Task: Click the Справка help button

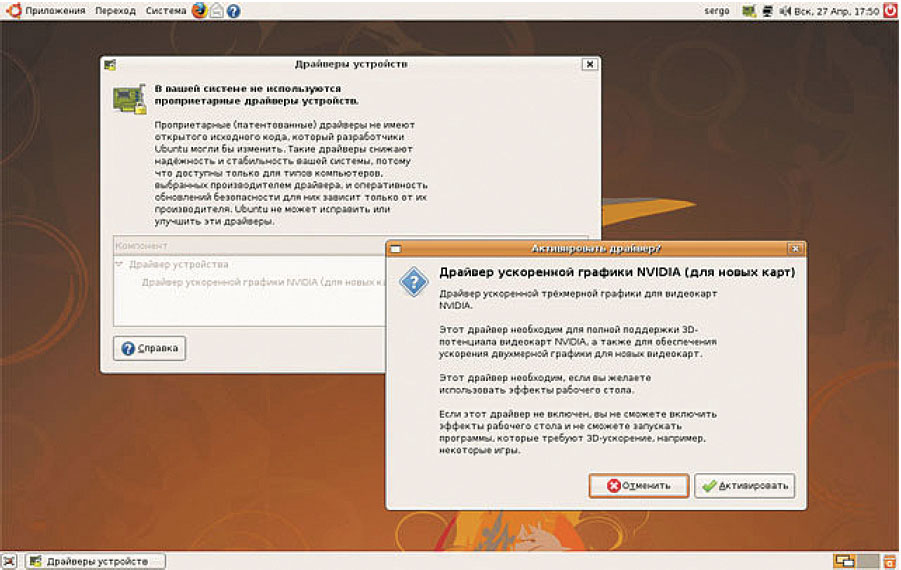Action: [x=150, y=349]
